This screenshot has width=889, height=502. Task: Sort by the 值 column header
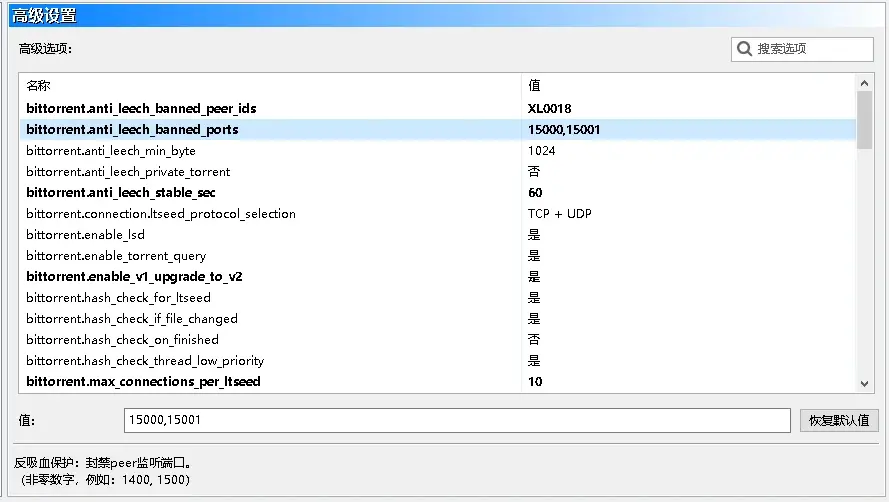[688, 86]
